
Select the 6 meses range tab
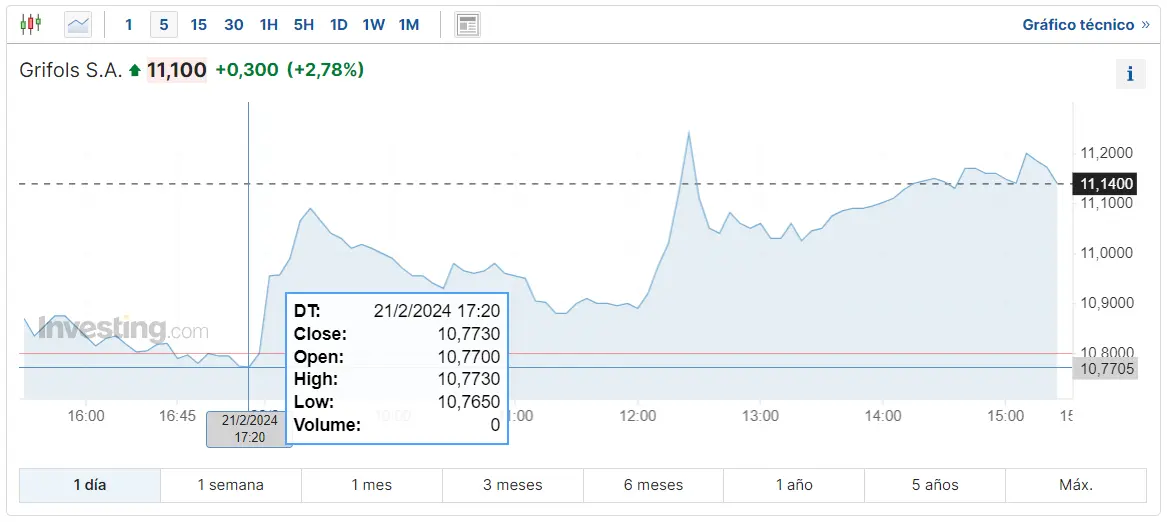(654, 485)
